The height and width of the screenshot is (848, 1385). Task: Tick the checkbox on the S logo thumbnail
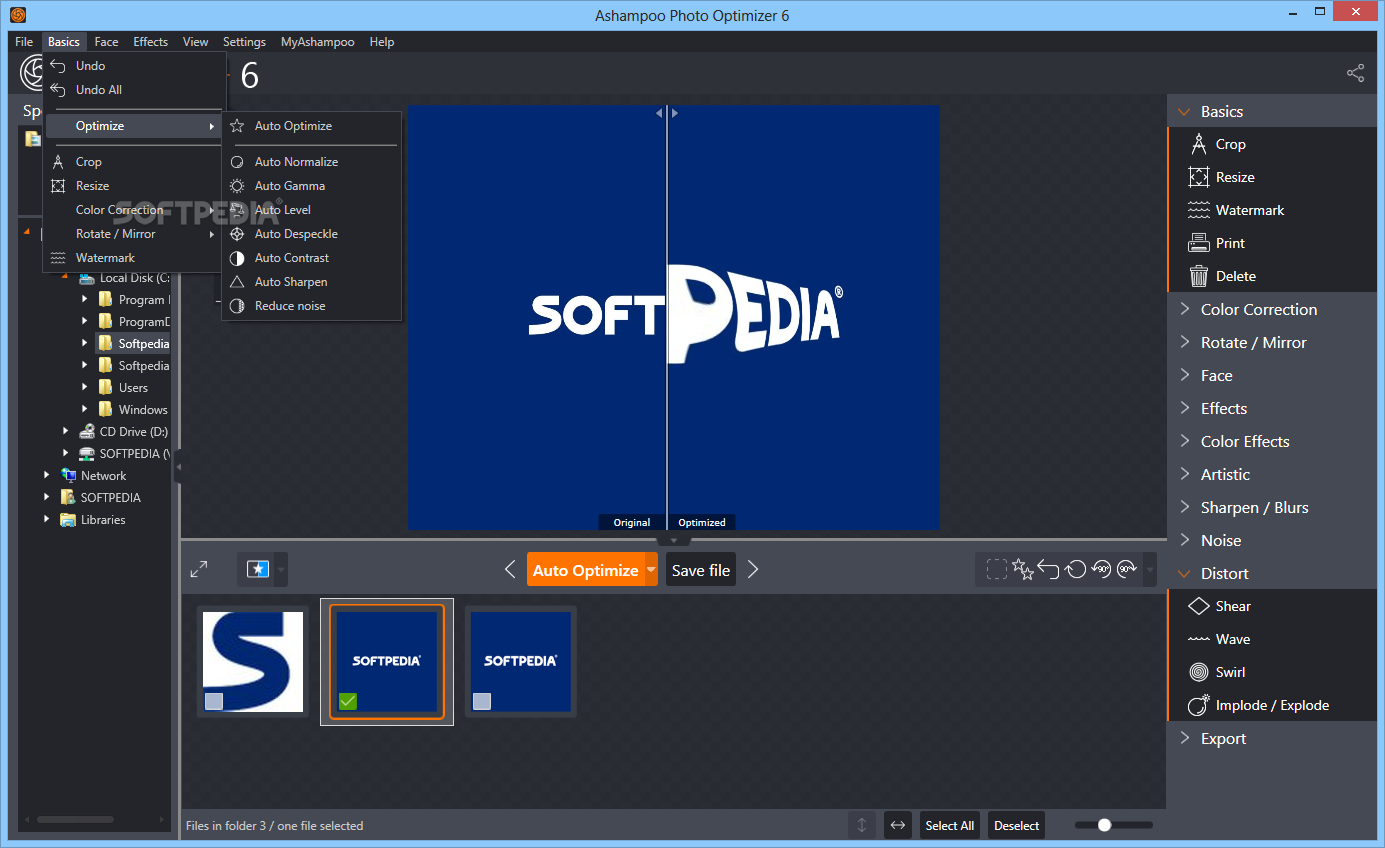[214, 701]
